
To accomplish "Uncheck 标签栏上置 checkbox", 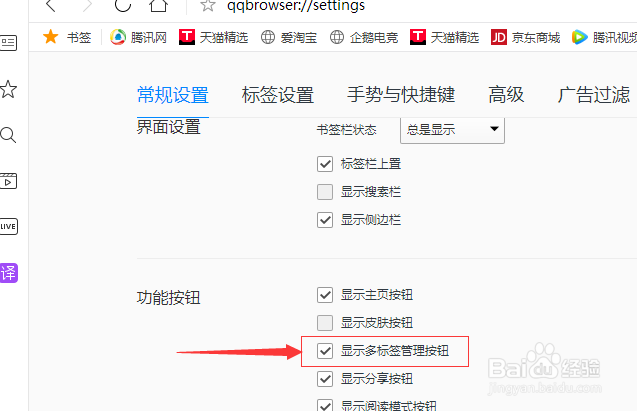I will pyautogui.click(x=325, y=164).
